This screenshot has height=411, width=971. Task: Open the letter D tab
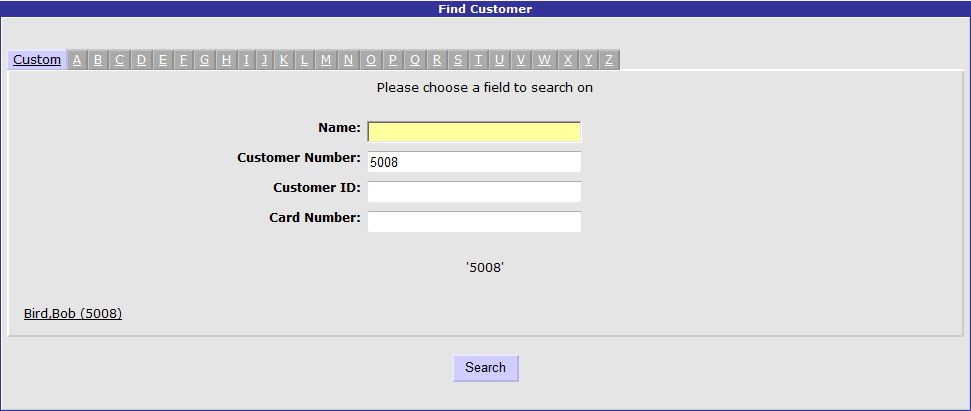coord(141,60)
